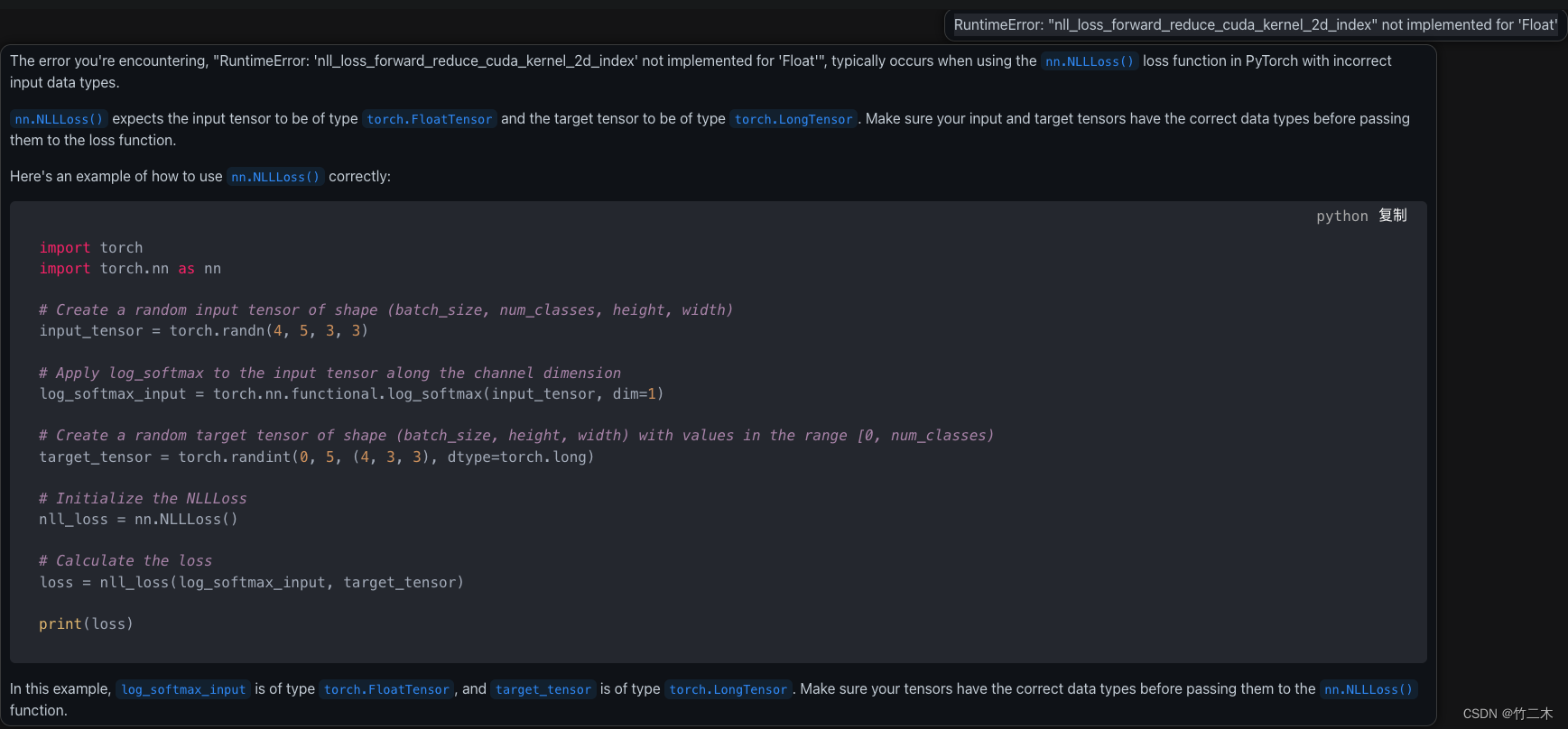Click torch.LongTensor tag in final paragraph
The image size is (1568, 729).
click(728, 689)
